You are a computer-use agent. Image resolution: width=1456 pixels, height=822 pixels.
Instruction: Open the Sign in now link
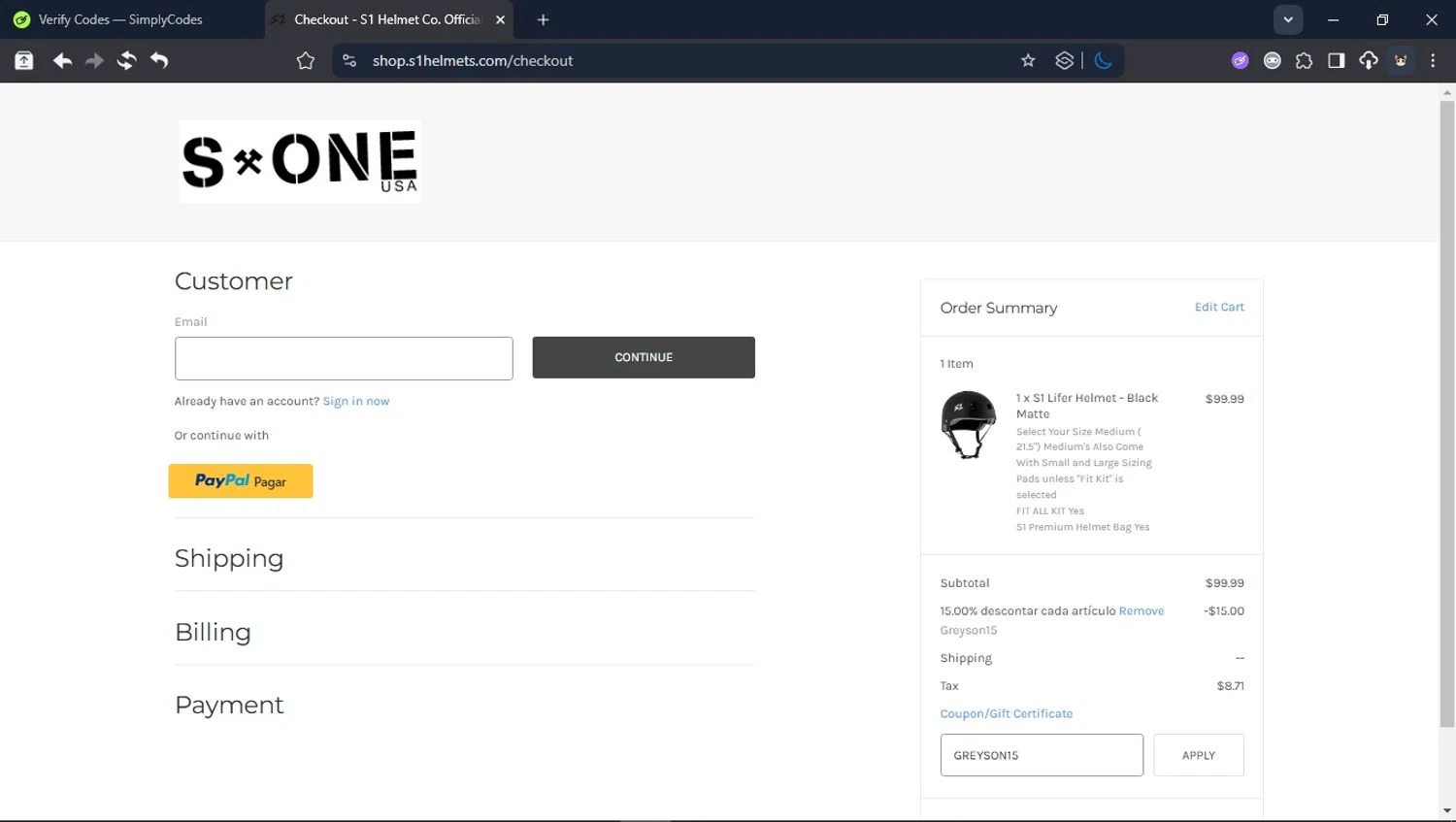(x=356, y=401)
